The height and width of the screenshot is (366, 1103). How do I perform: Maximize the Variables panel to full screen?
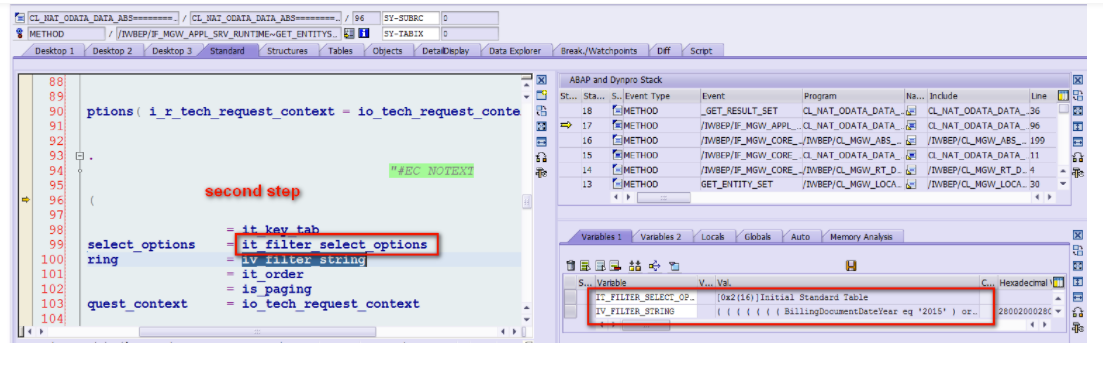(x=1078, y=267)
